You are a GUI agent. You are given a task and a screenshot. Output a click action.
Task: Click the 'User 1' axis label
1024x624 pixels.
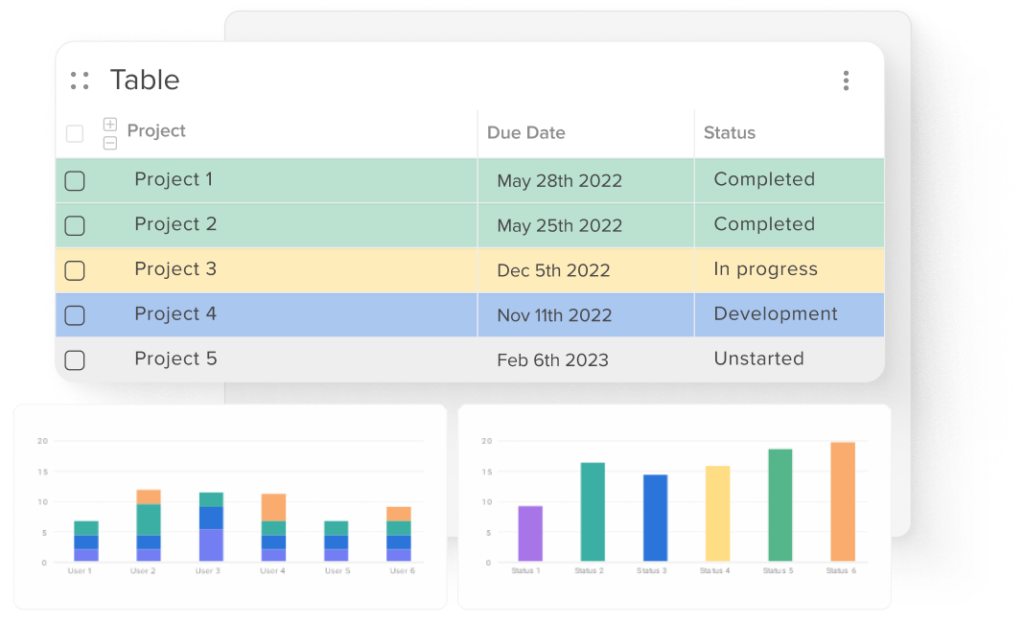[80, 571]
